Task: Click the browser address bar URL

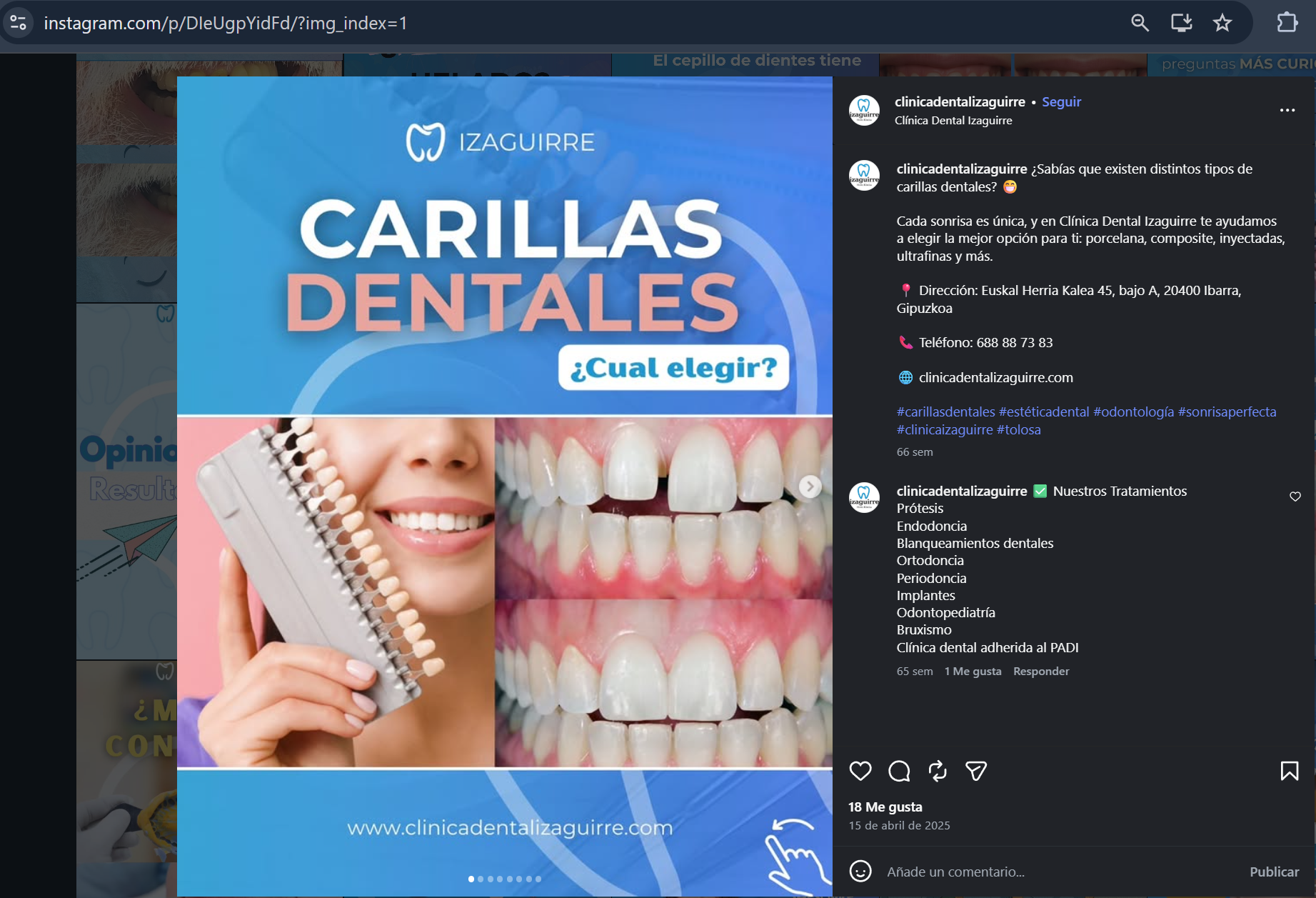Action: [x=226, y=23]
